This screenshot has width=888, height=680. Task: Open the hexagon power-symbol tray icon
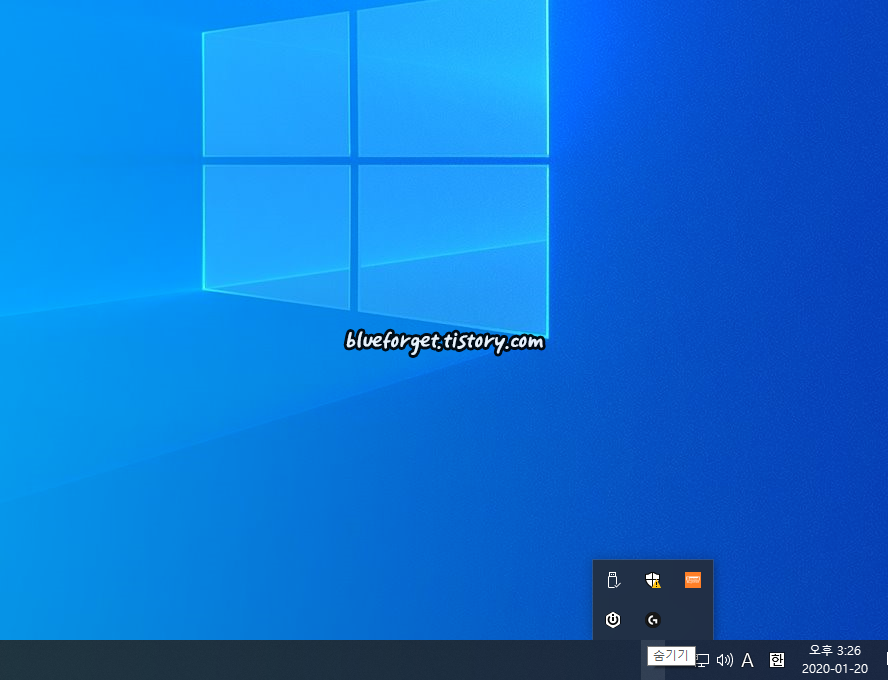click(613, 620)
